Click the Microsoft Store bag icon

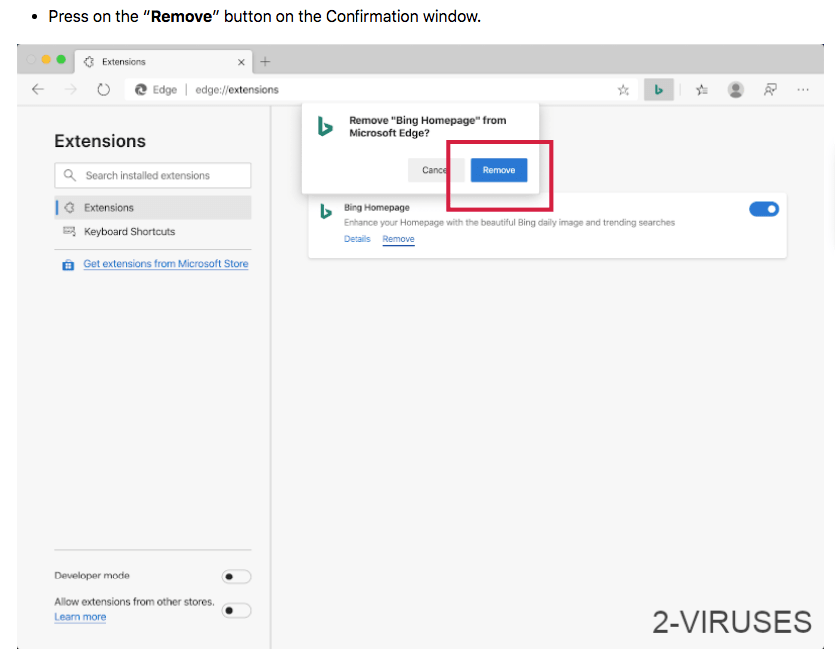(x=68, y=265)
